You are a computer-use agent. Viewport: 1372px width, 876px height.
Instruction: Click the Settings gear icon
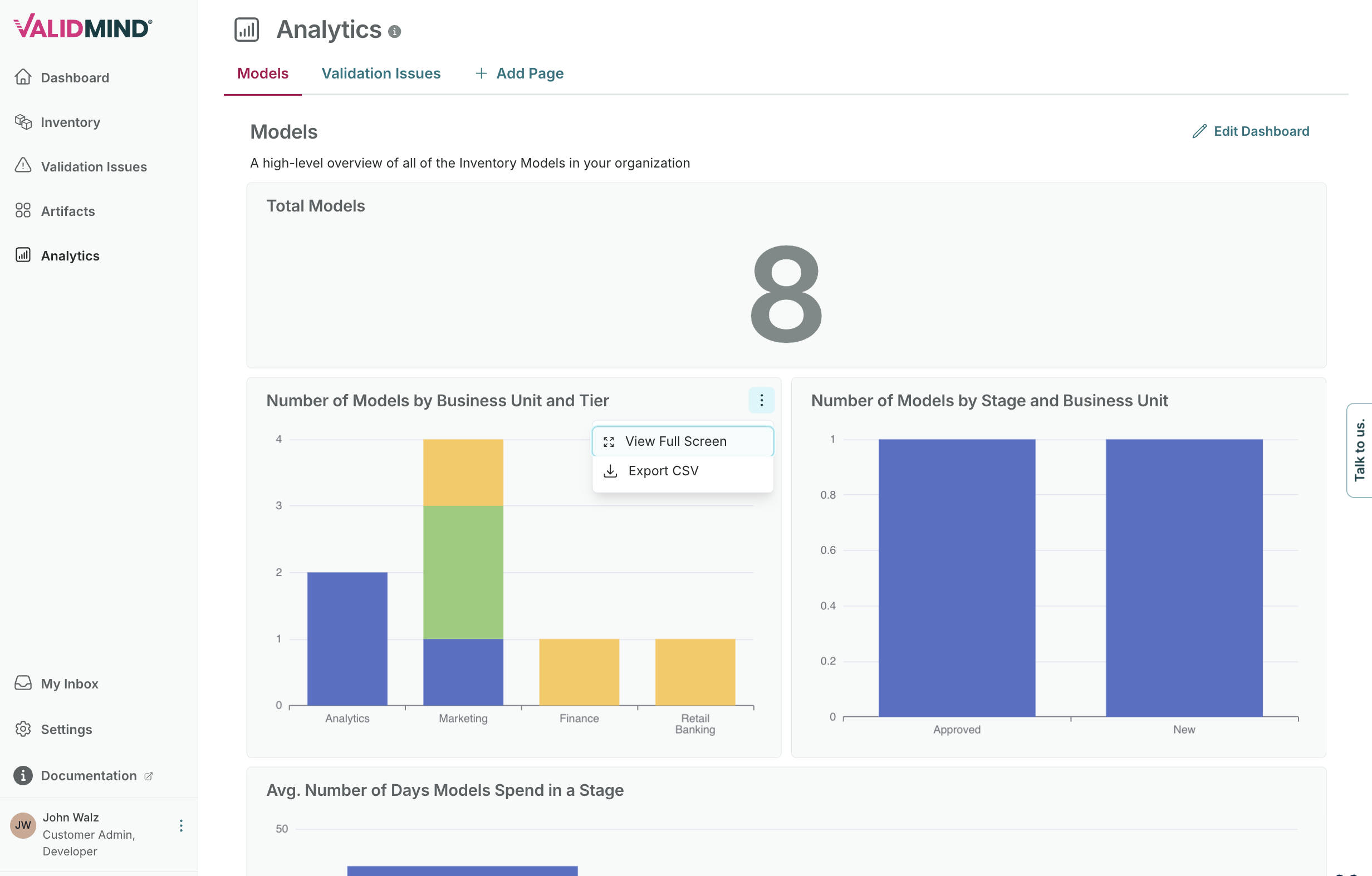pos(23,729)
